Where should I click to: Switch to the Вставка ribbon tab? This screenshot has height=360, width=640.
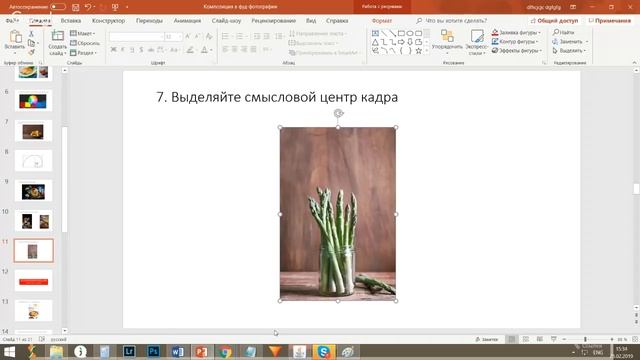coord(71,20)
